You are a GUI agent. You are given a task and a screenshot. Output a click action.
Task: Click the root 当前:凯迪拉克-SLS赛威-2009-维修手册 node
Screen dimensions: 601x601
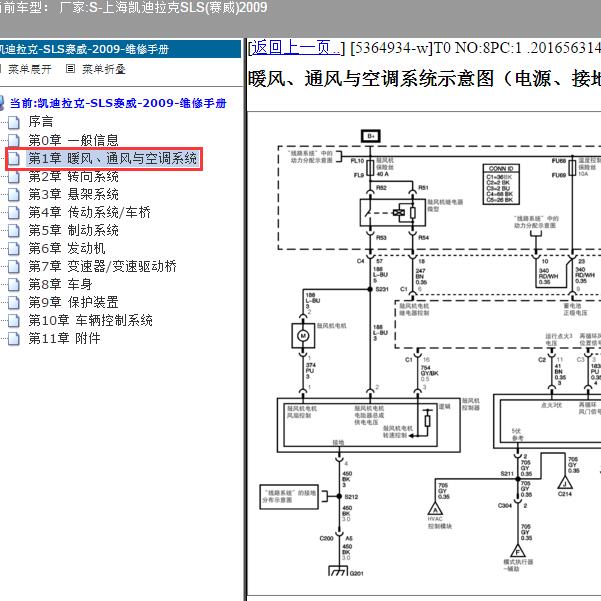coord(118,103)
